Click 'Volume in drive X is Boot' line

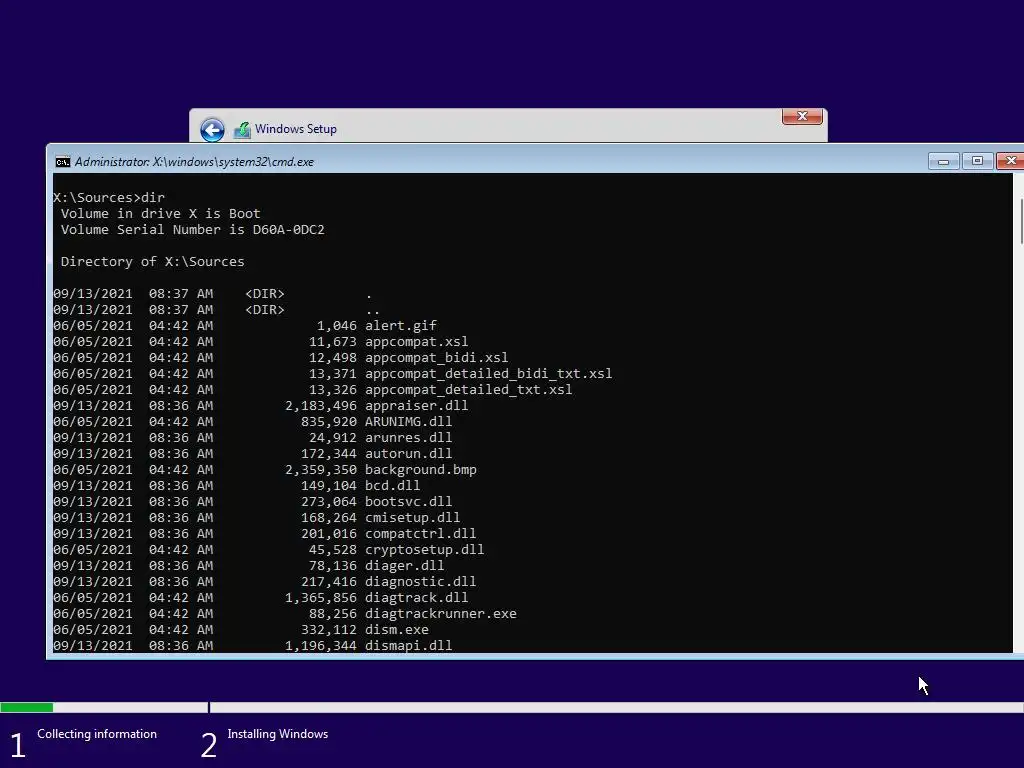tap(161, 214)
